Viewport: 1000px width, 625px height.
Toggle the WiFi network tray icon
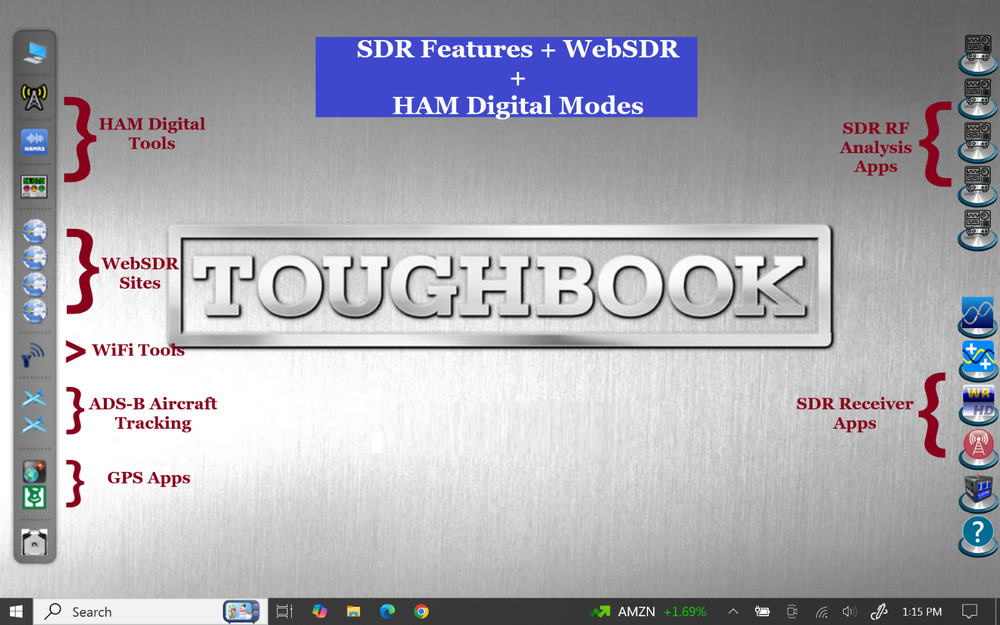coord(822,611)
